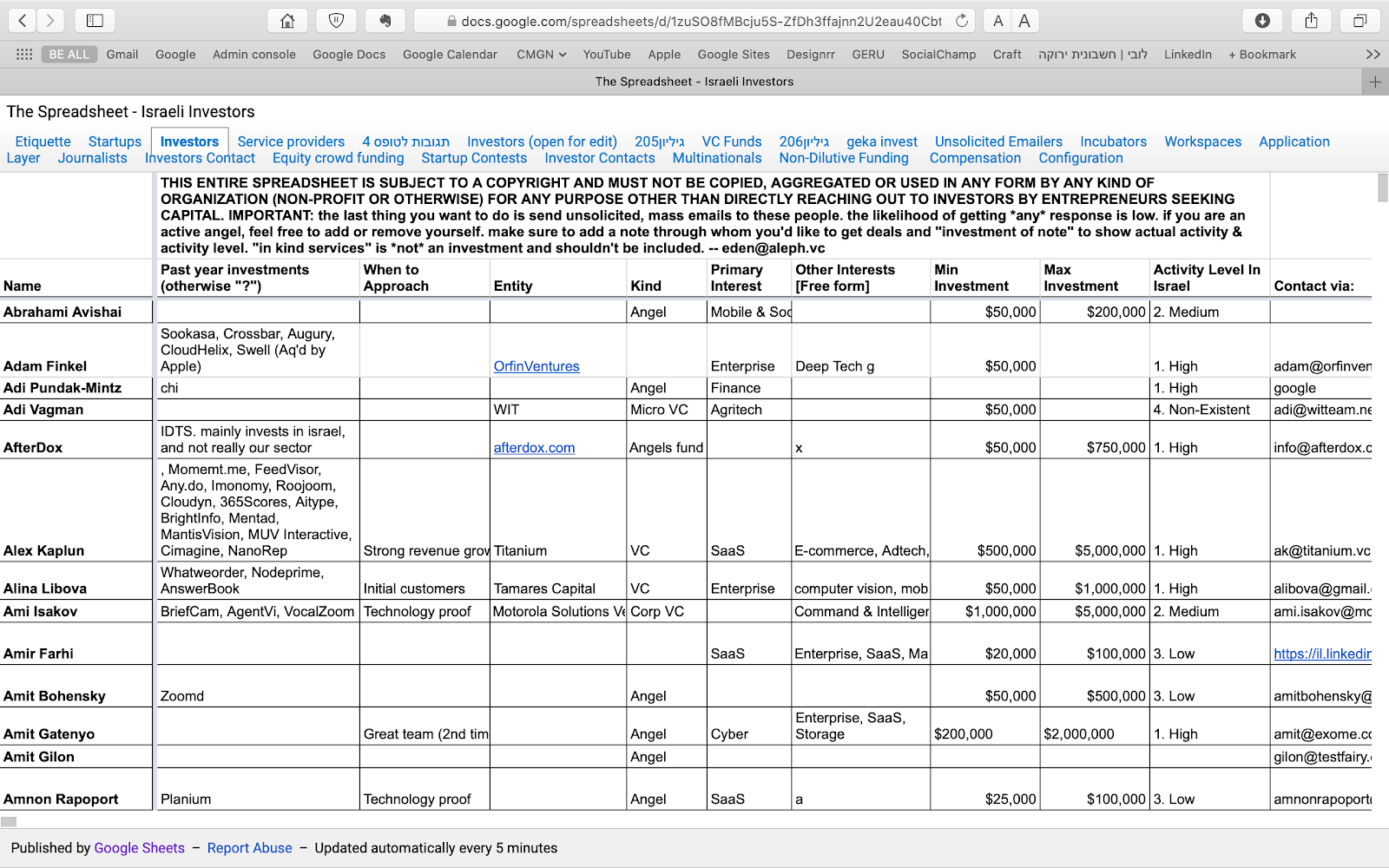Switch to the Service providers tab
The height and width of the screenshot is (868, 1389).
pyautogui.click(x=291, y=141)
